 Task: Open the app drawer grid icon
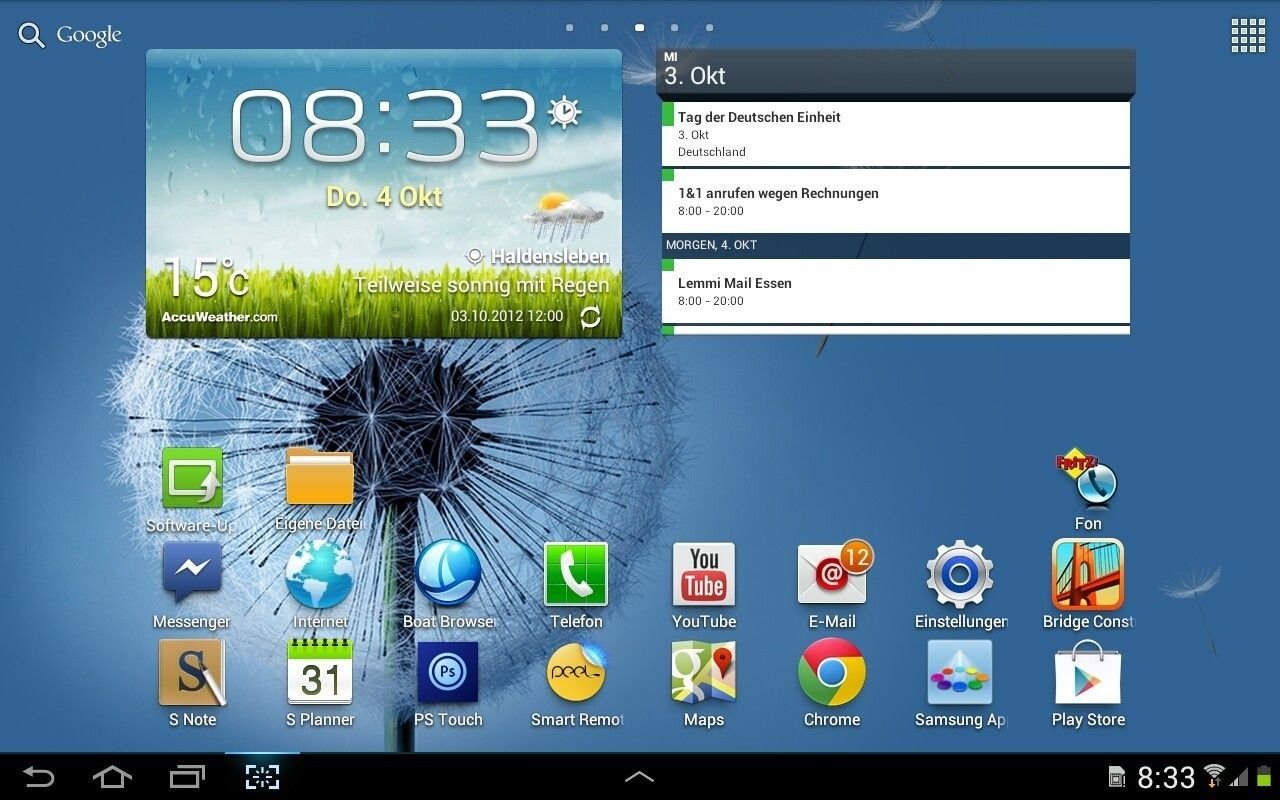1248,35
